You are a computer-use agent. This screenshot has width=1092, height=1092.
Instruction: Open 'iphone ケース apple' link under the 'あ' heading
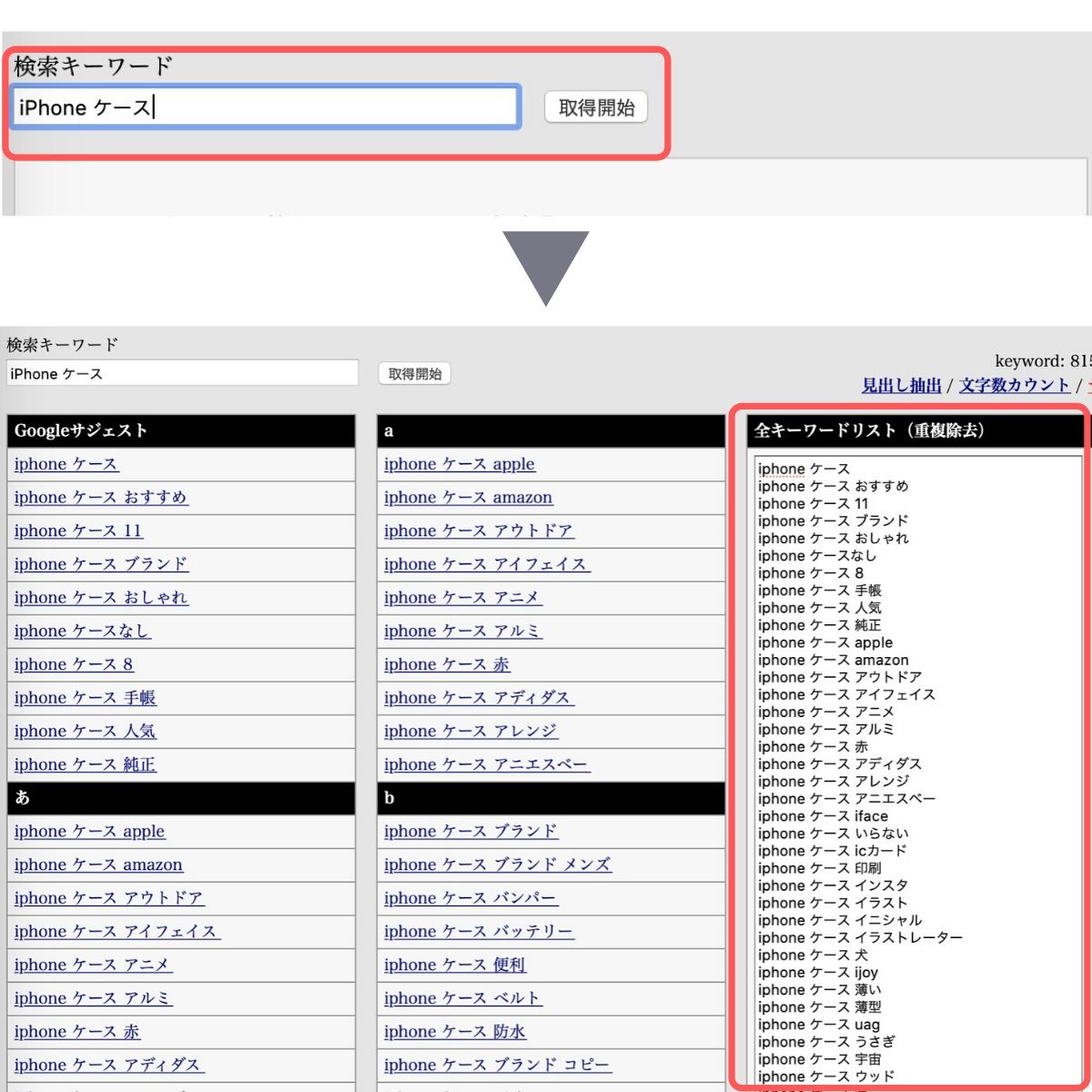pyautogui.click(x=90, y=832)
